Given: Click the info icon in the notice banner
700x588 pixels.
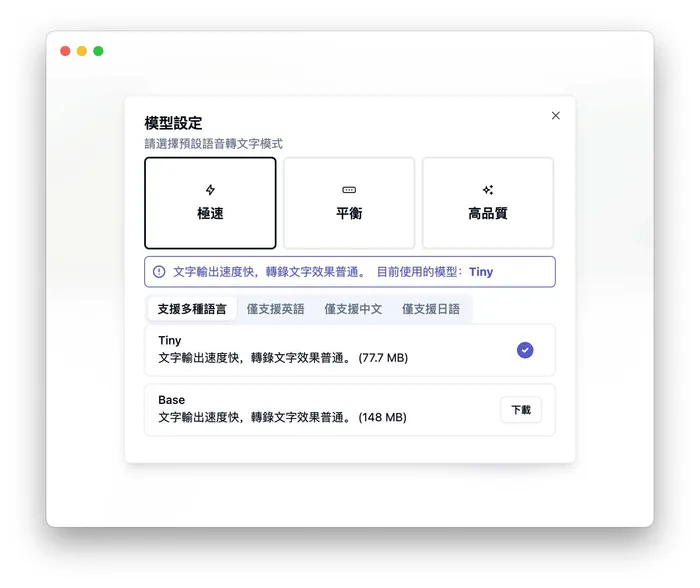Looking at the screenshot, I should tap(159, 272).
